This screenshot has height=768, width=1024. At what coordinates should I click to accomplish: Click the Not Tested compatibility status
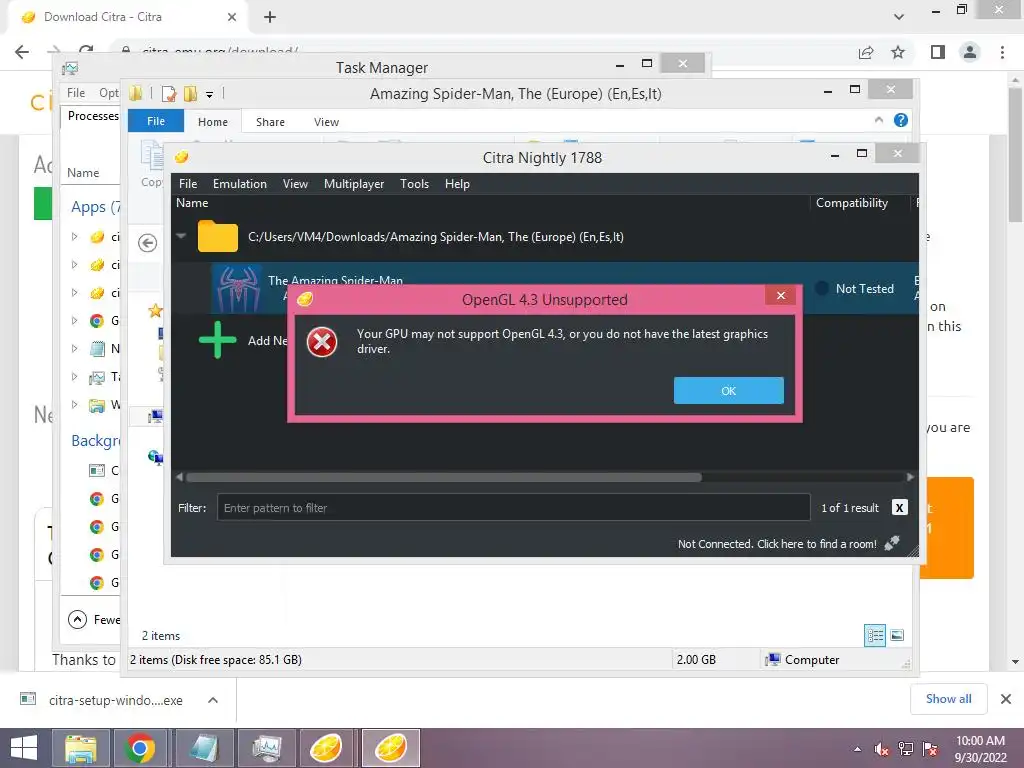click(856, 289)
